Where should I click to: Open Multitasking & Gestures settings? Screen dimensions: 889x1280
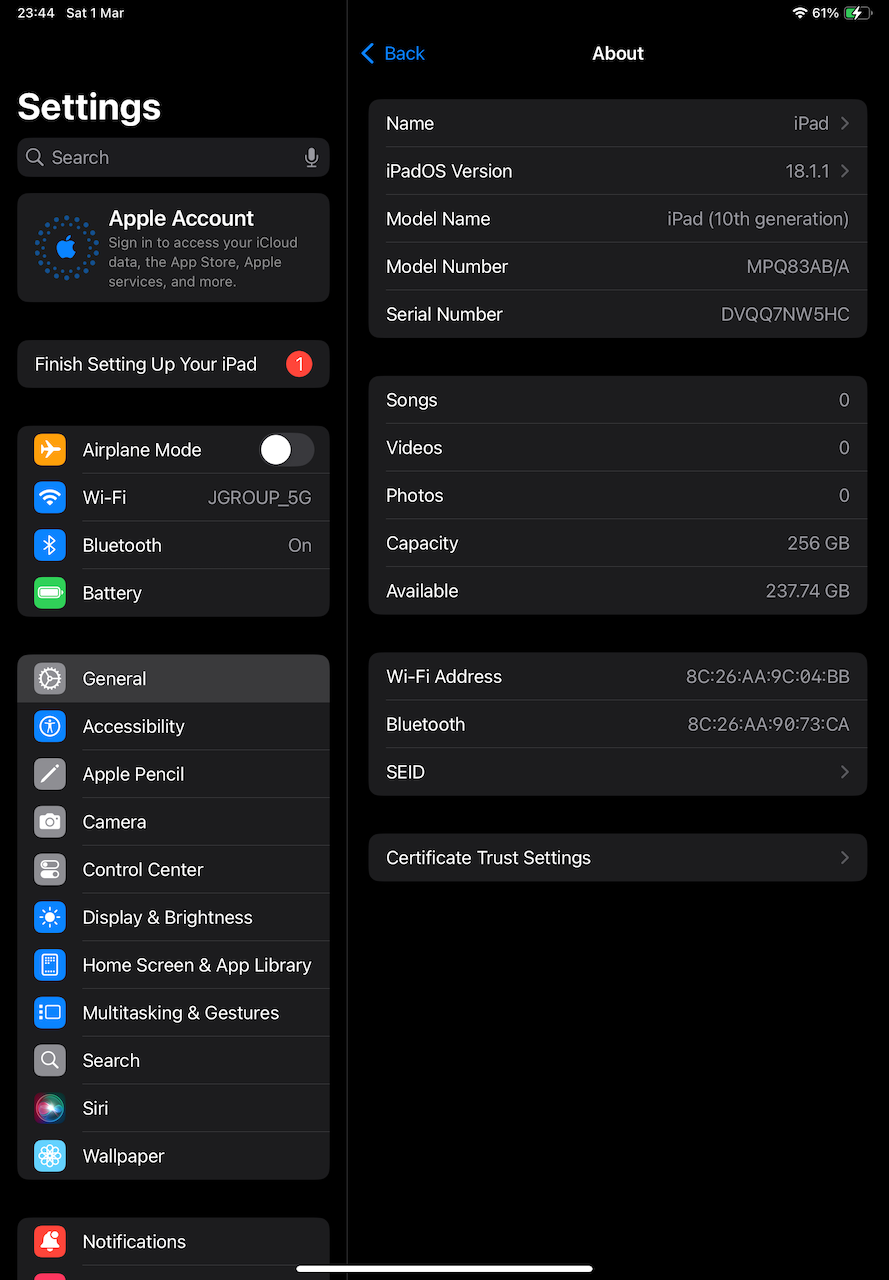click(x=173, y=1013)
